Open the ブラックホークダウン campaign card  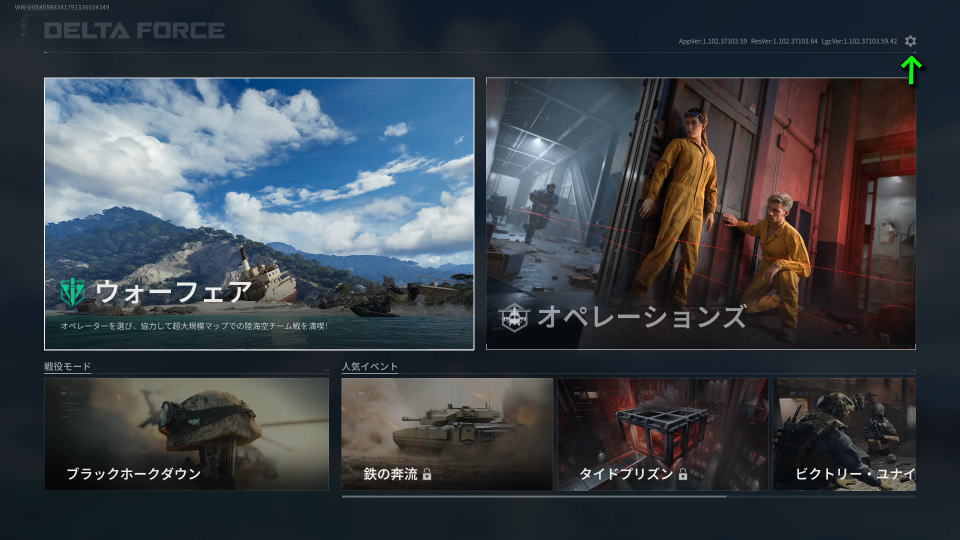[187, 434]
